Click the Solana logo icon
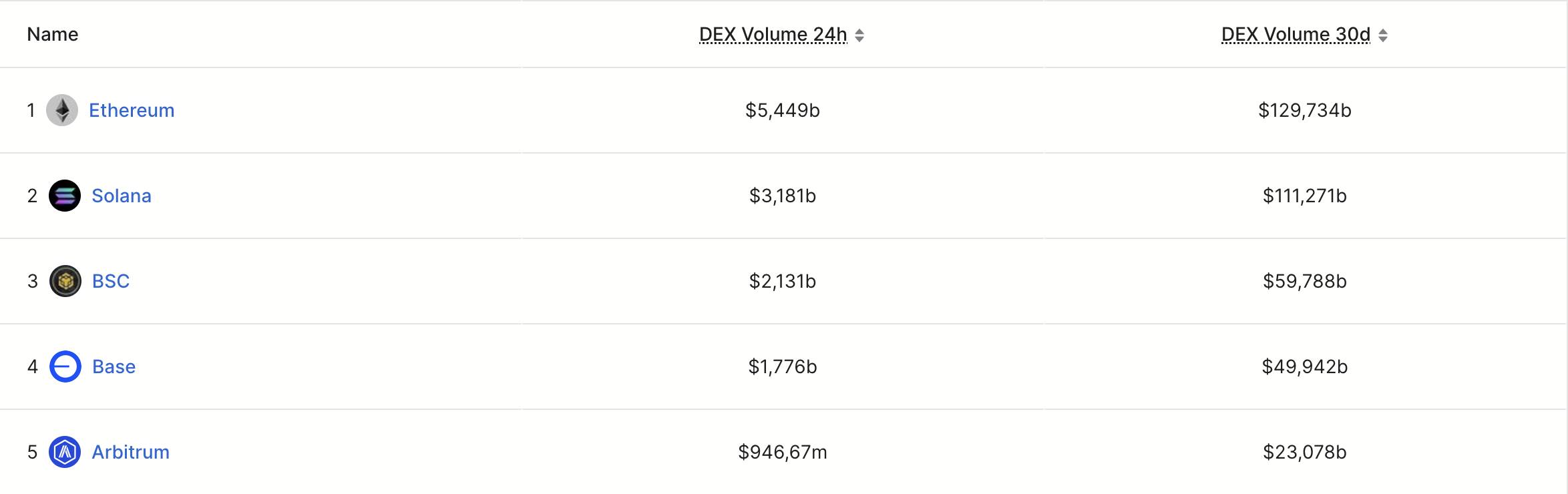This screenshot has width=1568, height=494. click(x=65, y=196)
